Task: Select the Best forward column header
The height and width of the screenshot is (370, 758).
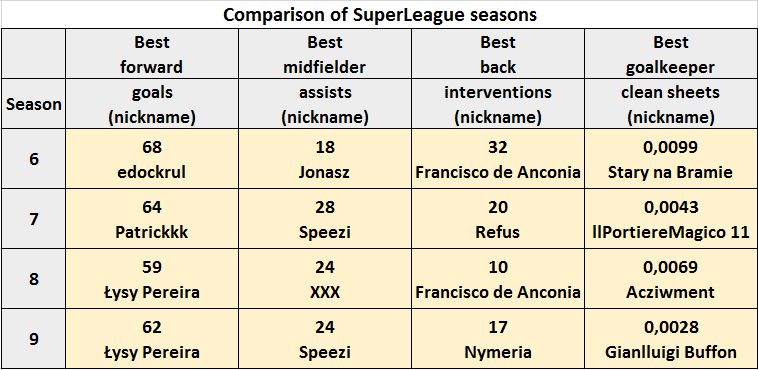Action: click(152, 54)
